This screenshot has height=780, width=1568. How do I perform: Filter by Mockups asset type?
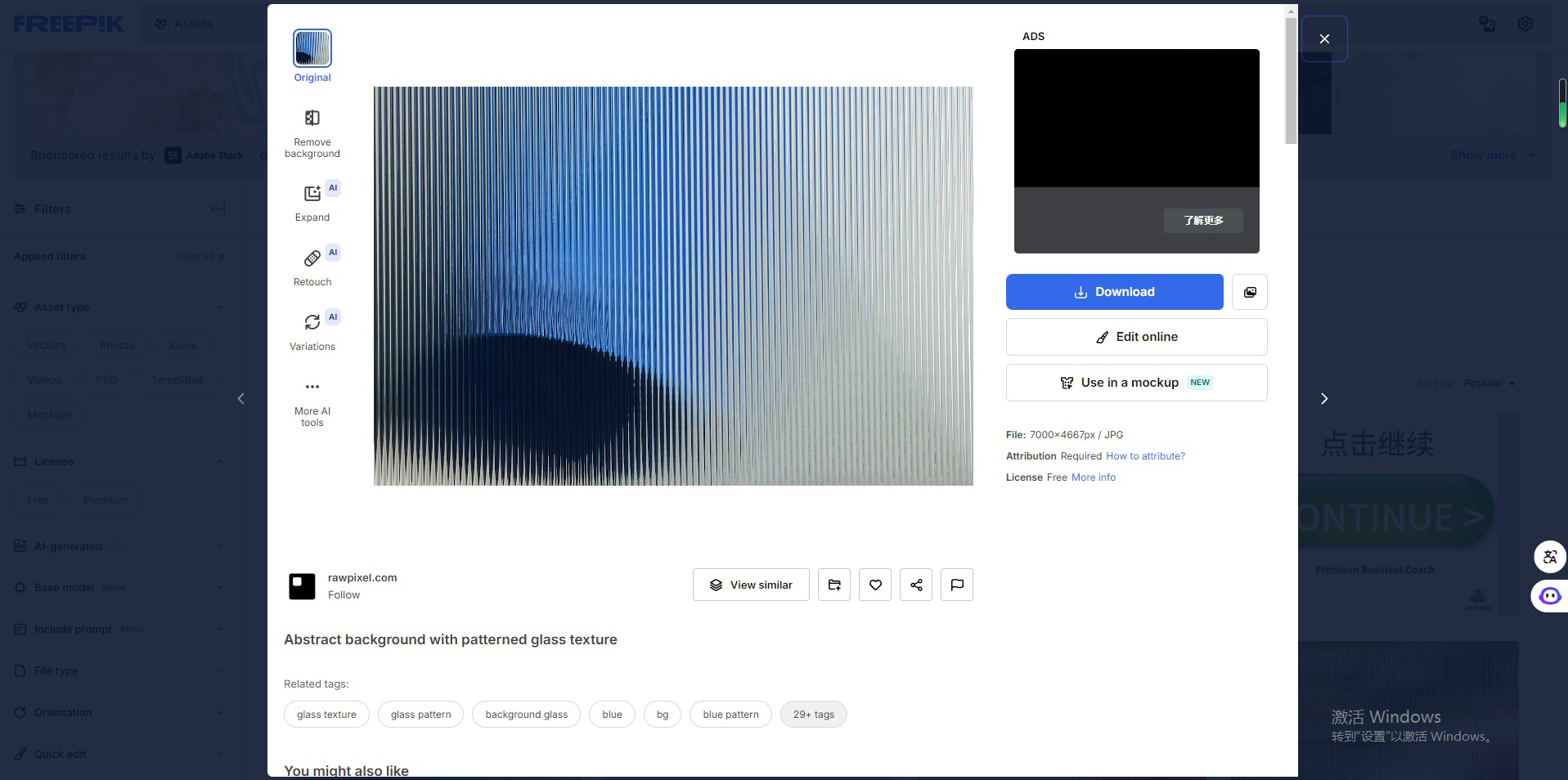50,415
